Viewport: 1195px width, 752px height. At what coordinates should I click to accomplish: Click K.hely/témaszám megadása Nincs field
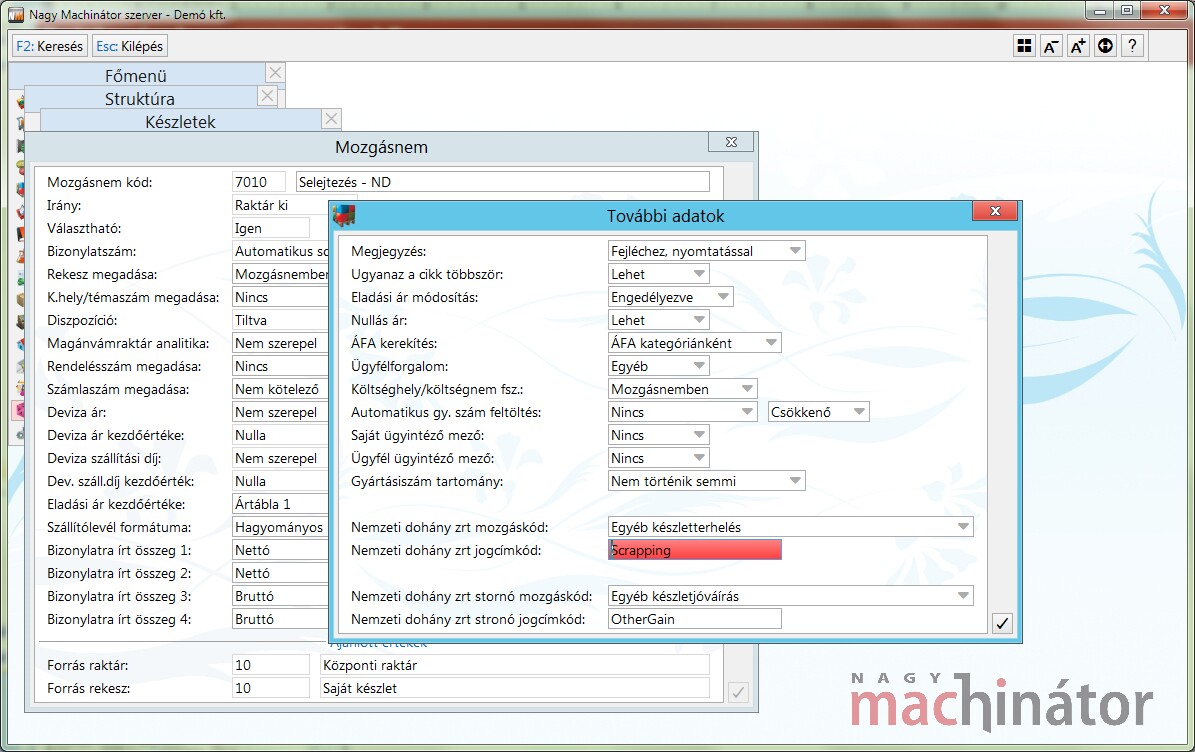coord(280,297)
